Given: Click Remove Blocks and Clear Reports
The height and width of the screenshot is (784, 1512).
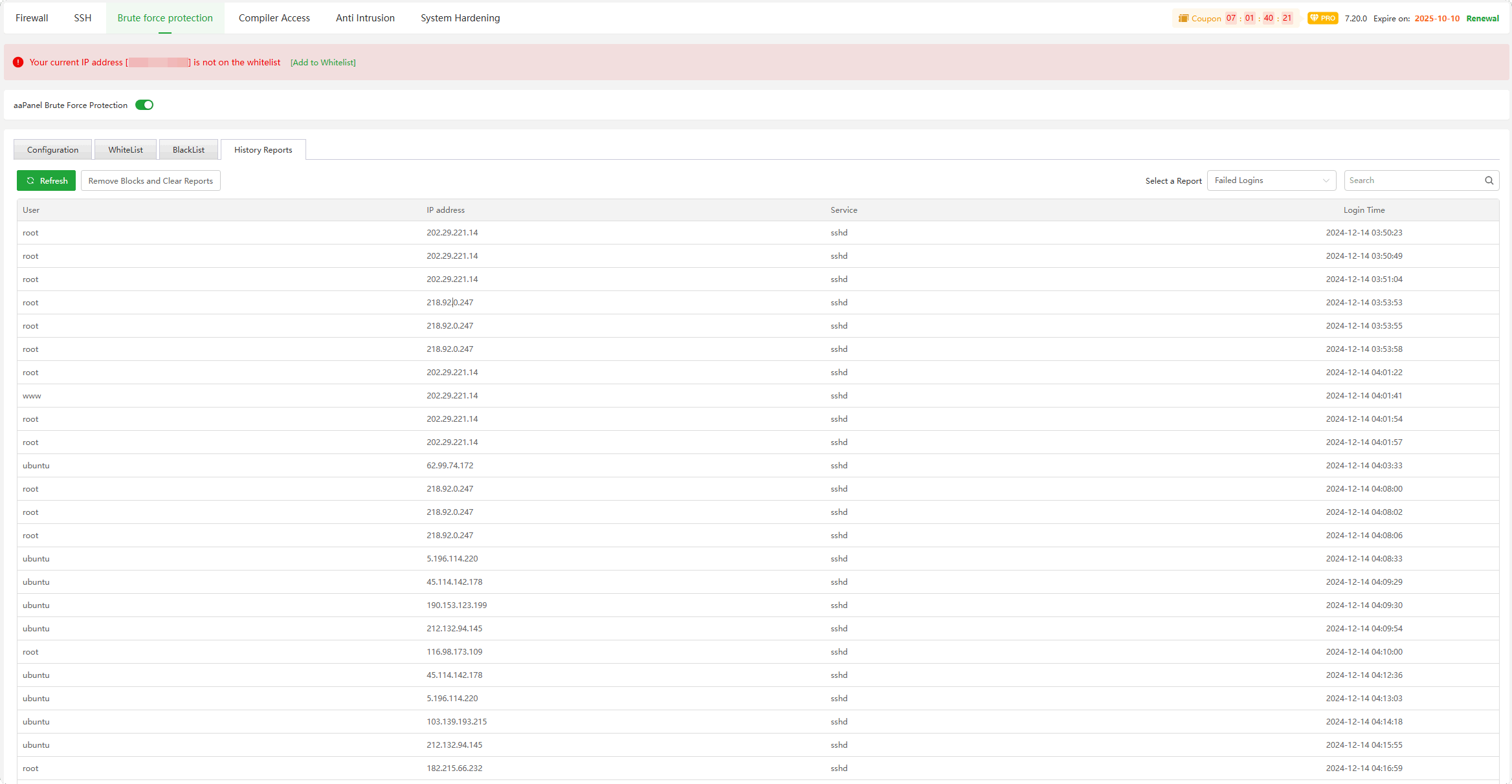Looking at the screenshot, I should [x=150, y=180].
